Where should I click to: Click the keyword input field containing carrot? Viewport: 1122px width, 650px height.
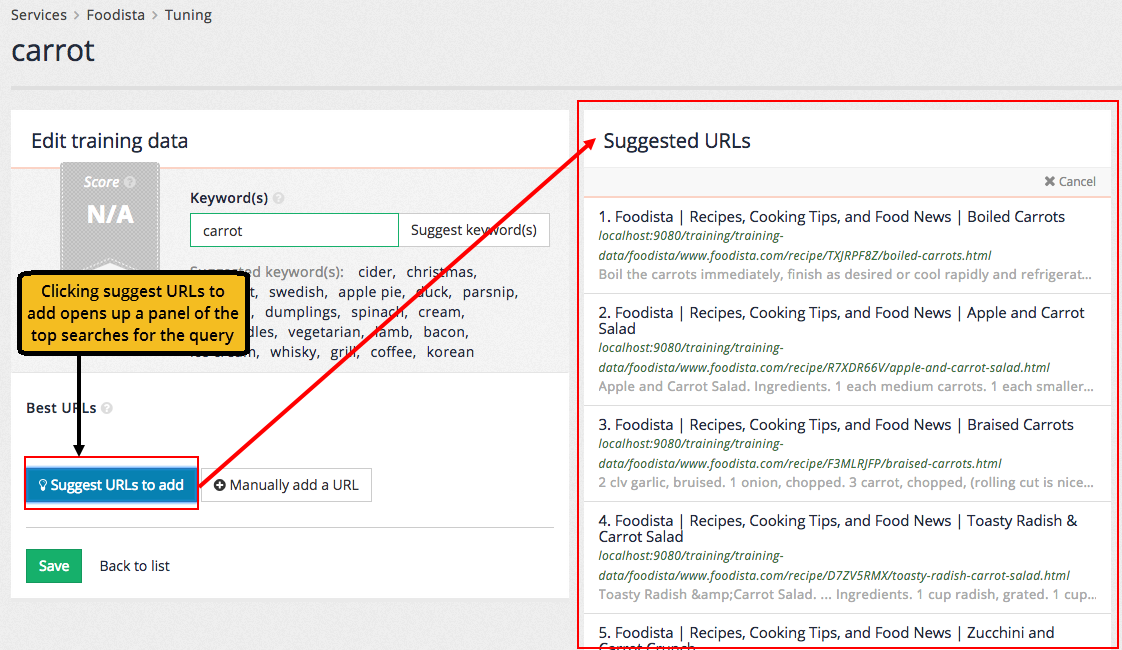point(294,230)
